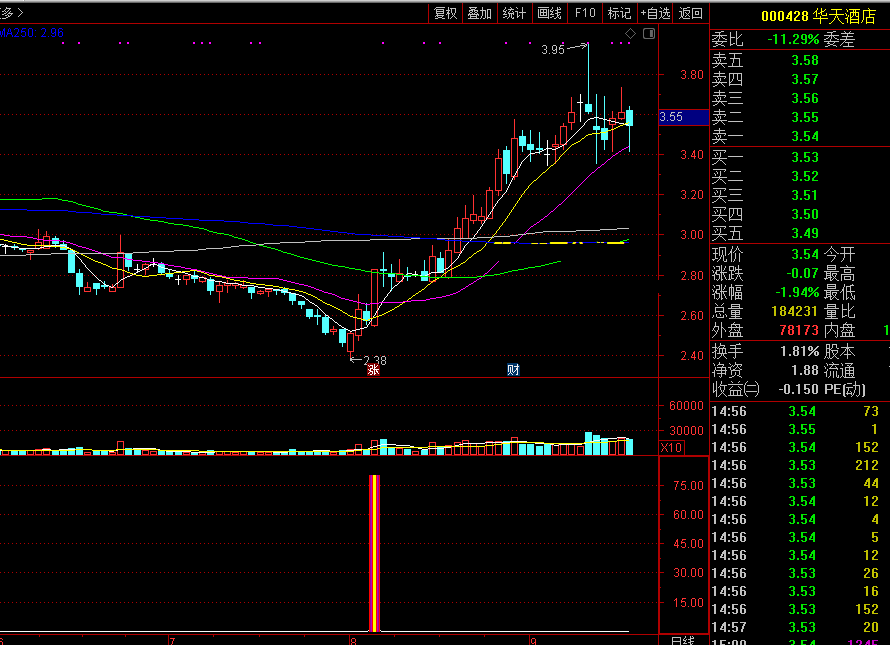Viewport: 890px width, 645px height.
Task: Click the 3.80 price axis label
Action: 692,74
